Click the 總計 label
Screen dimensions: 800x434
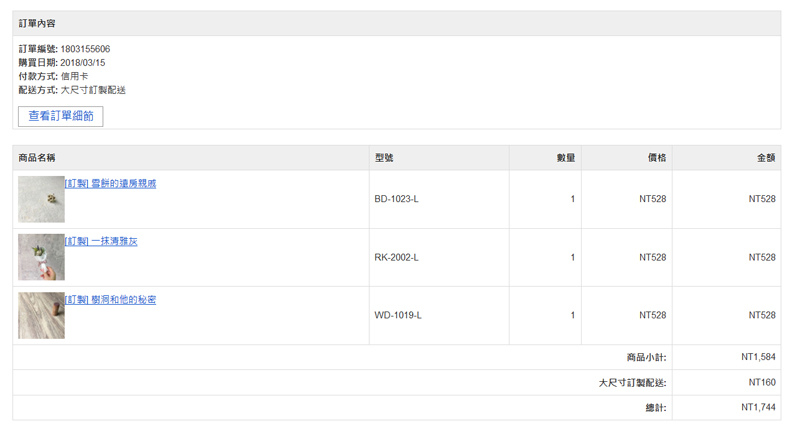(656, 407)
